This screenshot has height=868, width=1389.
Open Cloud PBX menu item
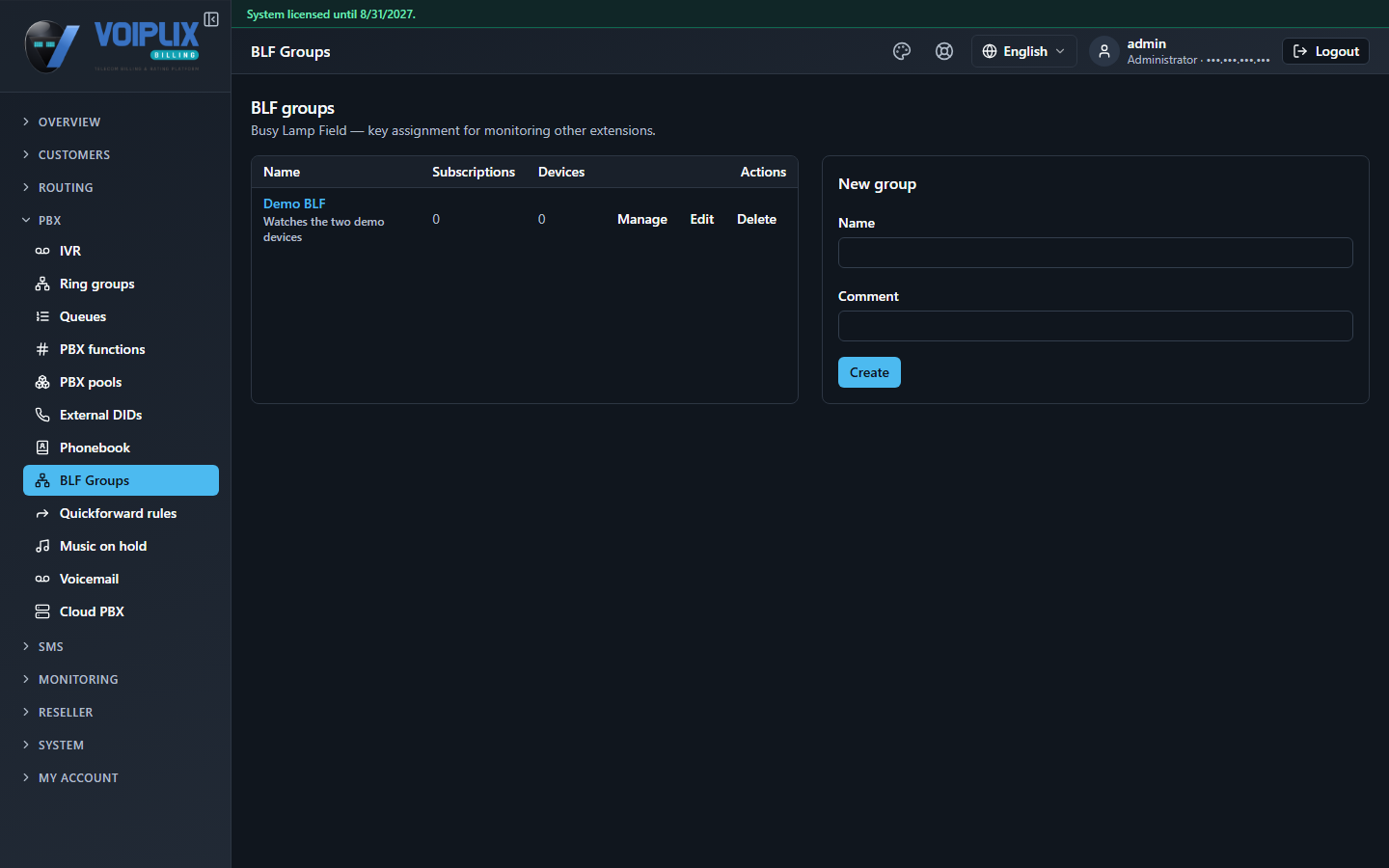coord(121,611)
